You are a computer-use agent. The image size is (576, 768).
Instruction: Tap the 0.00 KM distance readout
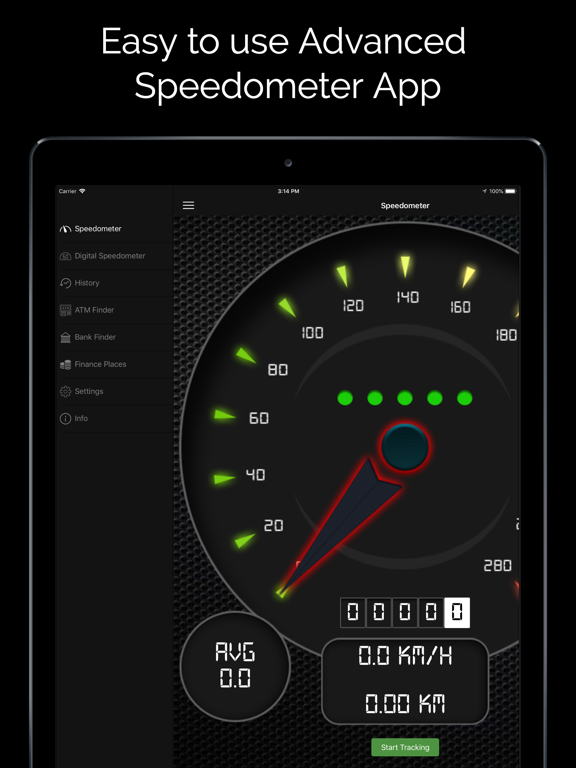[405, 703]
